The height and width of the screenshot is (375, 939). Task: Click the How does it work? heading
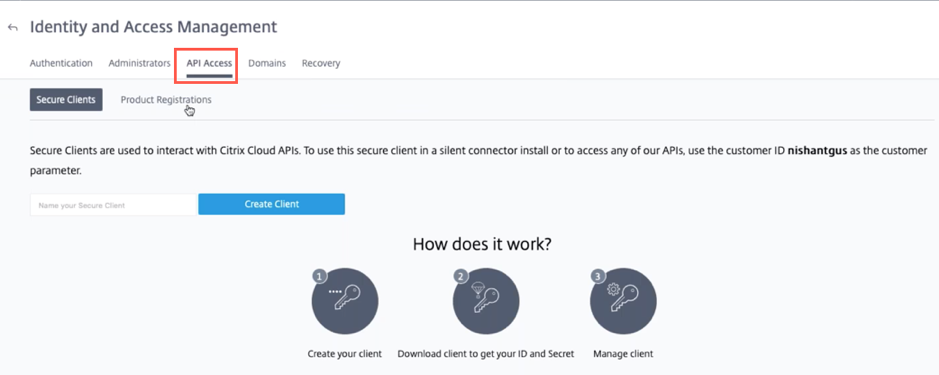tap(482, 244)
